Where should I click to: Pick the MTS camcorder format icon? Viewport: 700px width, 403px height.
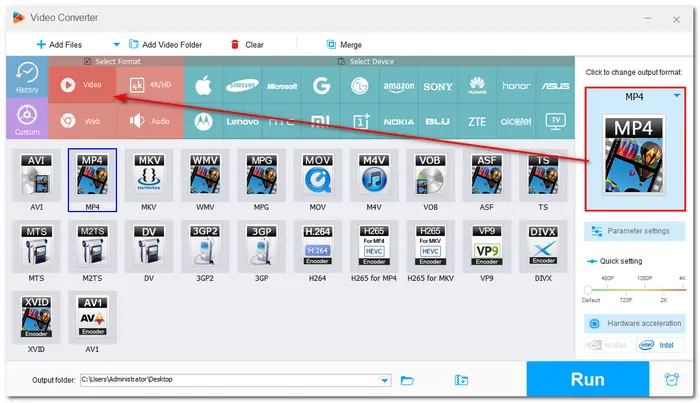(36, 246)
